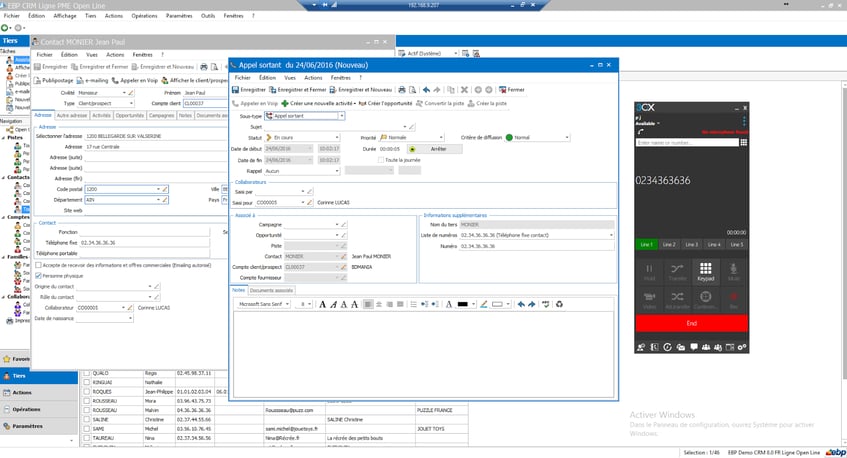Switch to Activités tab in contact window
Viewport: 847px width, 458px height.
pos(101,116)
